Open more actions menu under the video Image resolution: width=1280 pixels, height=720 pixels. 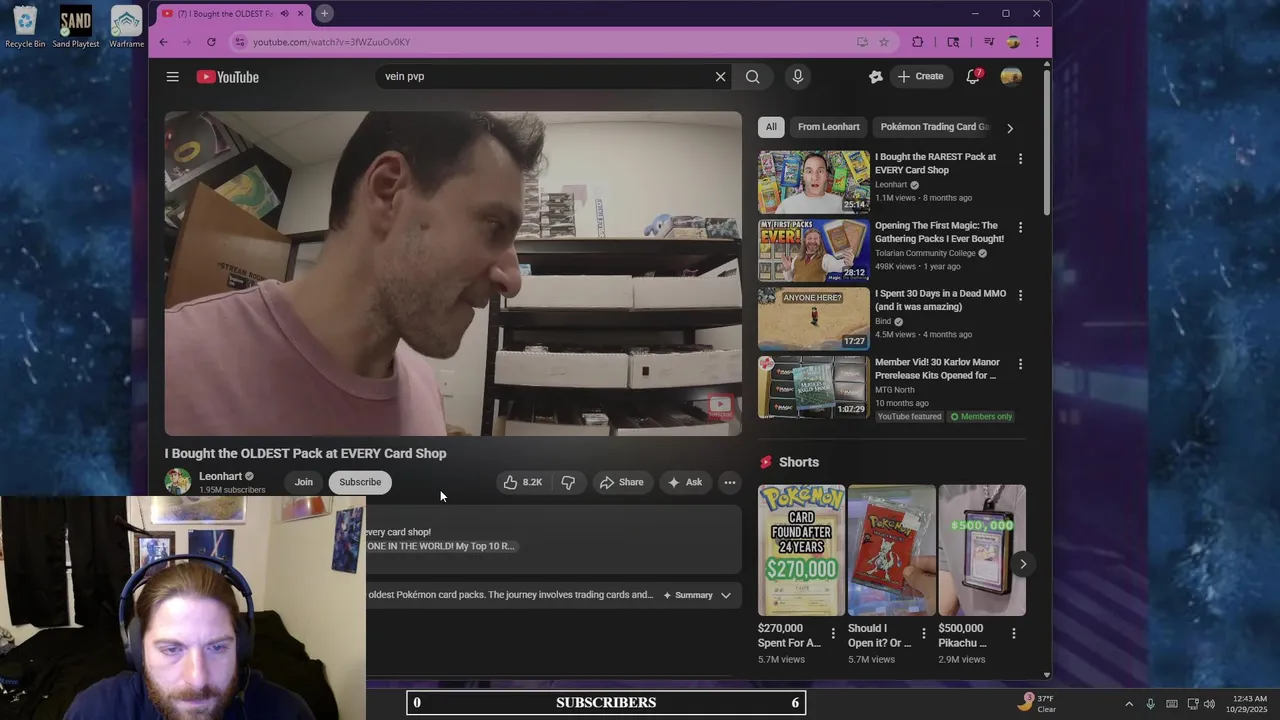[730, 482]
